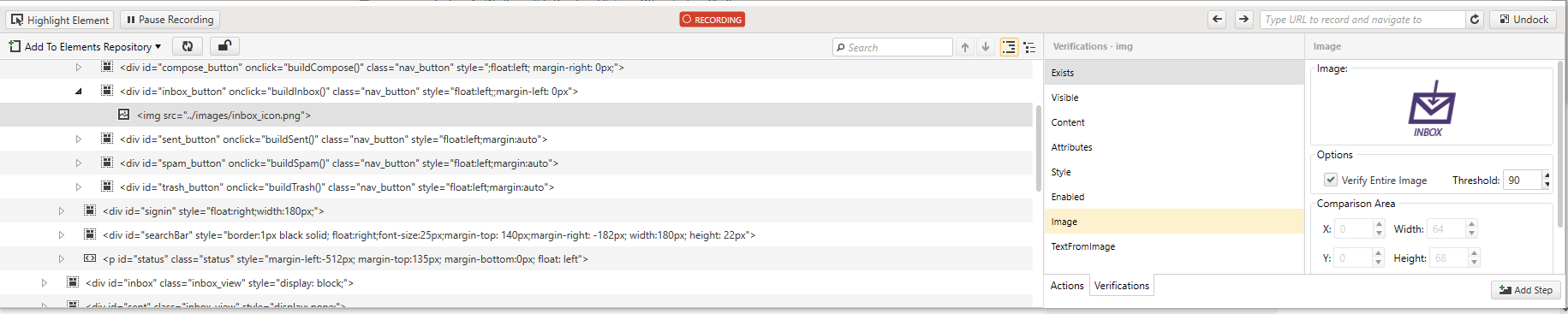Viewport: 1568px width, 314px height.
Task: Click the inbox_button div element icon
Action: 107,91
